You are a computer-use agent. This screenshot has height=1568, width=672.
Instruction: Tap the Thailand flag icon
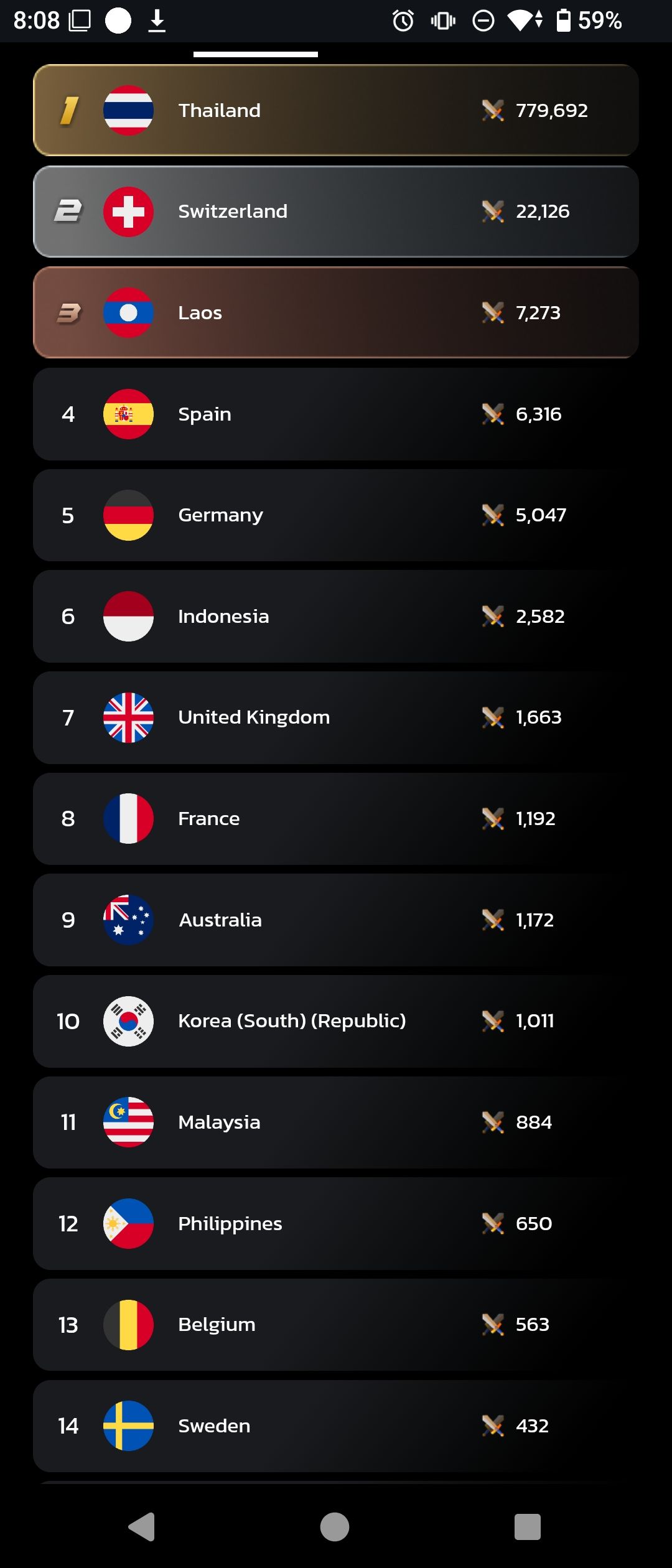(x=128, y=110)
